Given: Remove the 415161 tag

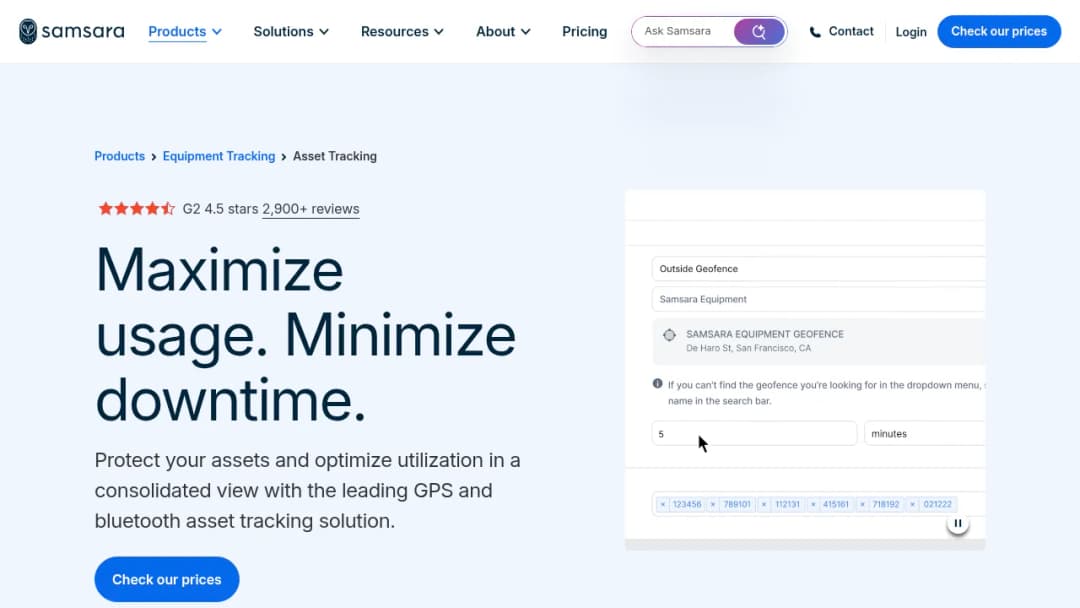Looking at the screenshot, I should pyautogui.click(x=813, y=505).
